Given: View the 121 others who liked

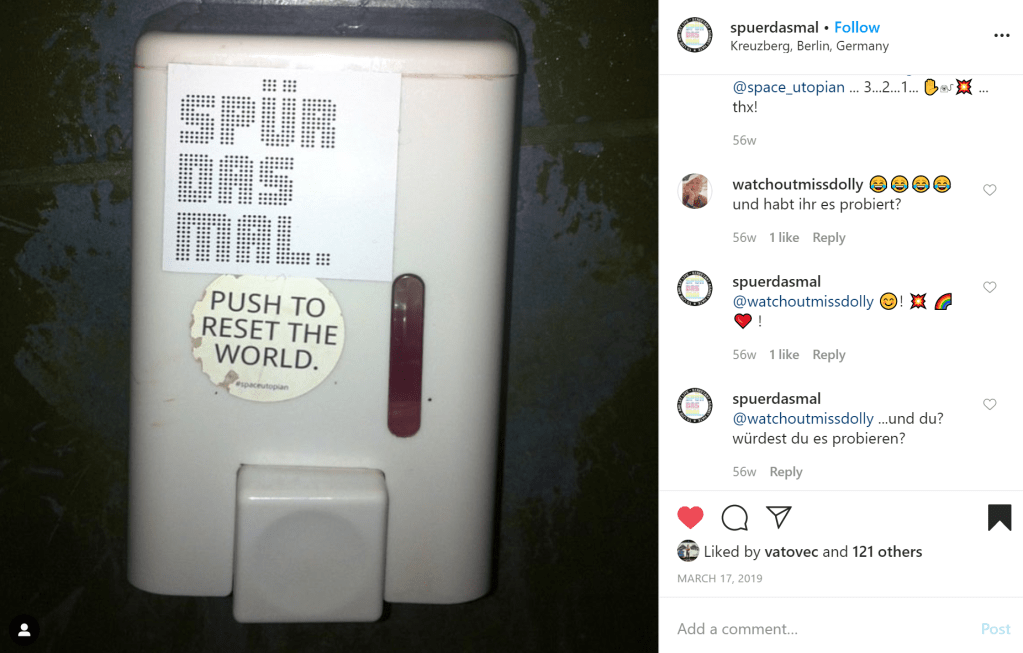Looking at the screenshot, I should [x=887, y=552].
